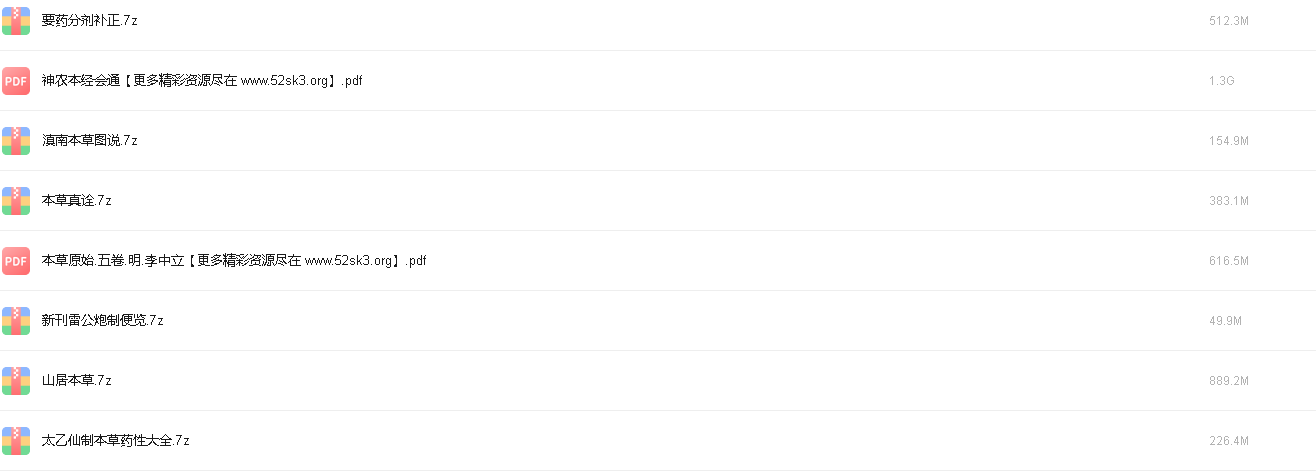Screen dimensions: 1316x472
Task: Open the file 太乙仙制本草药性大全.7z
Action: pyautogui.click(x=116, y=441)
